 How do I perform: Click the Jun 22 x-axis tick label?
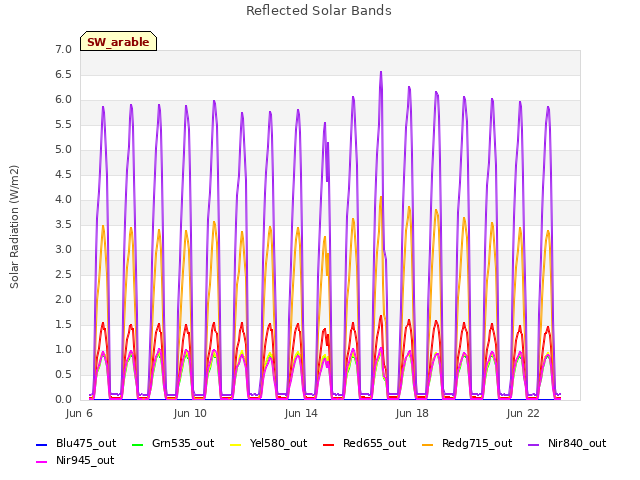tap(523, 414)
